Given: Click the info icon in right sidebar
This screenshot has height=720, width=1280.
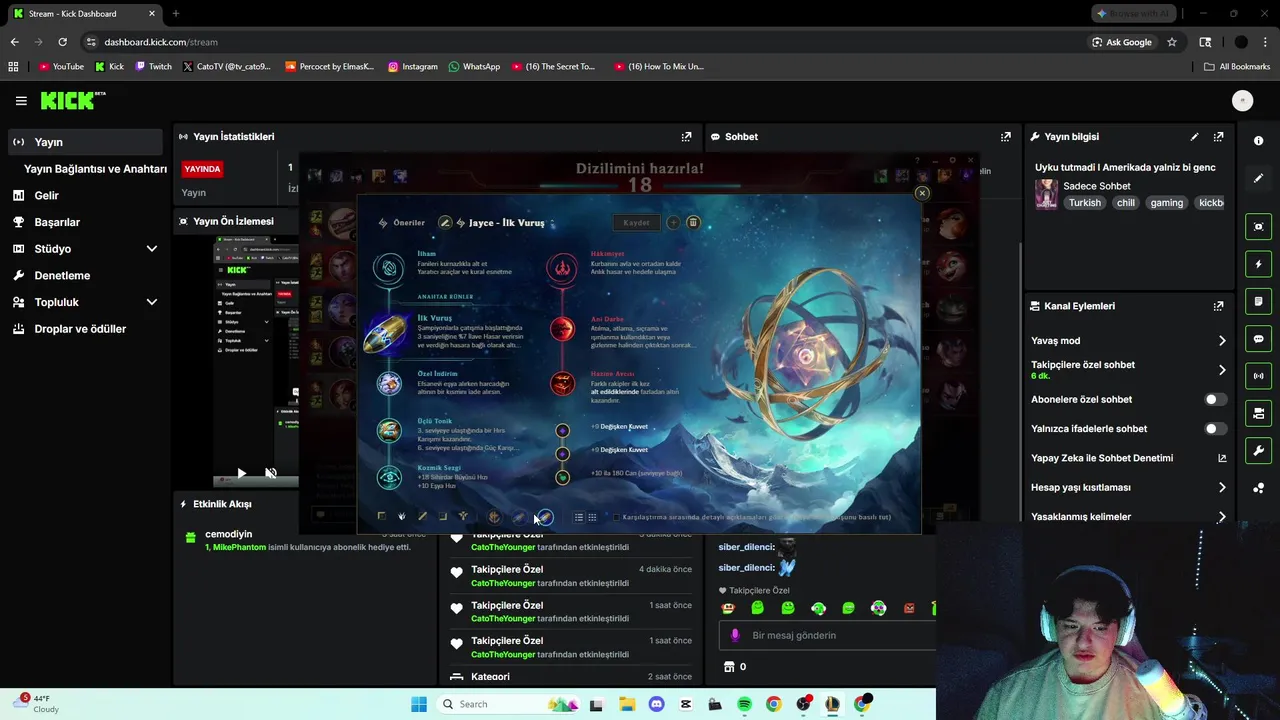Looking at the screenshot, I should pos(1258,141).
